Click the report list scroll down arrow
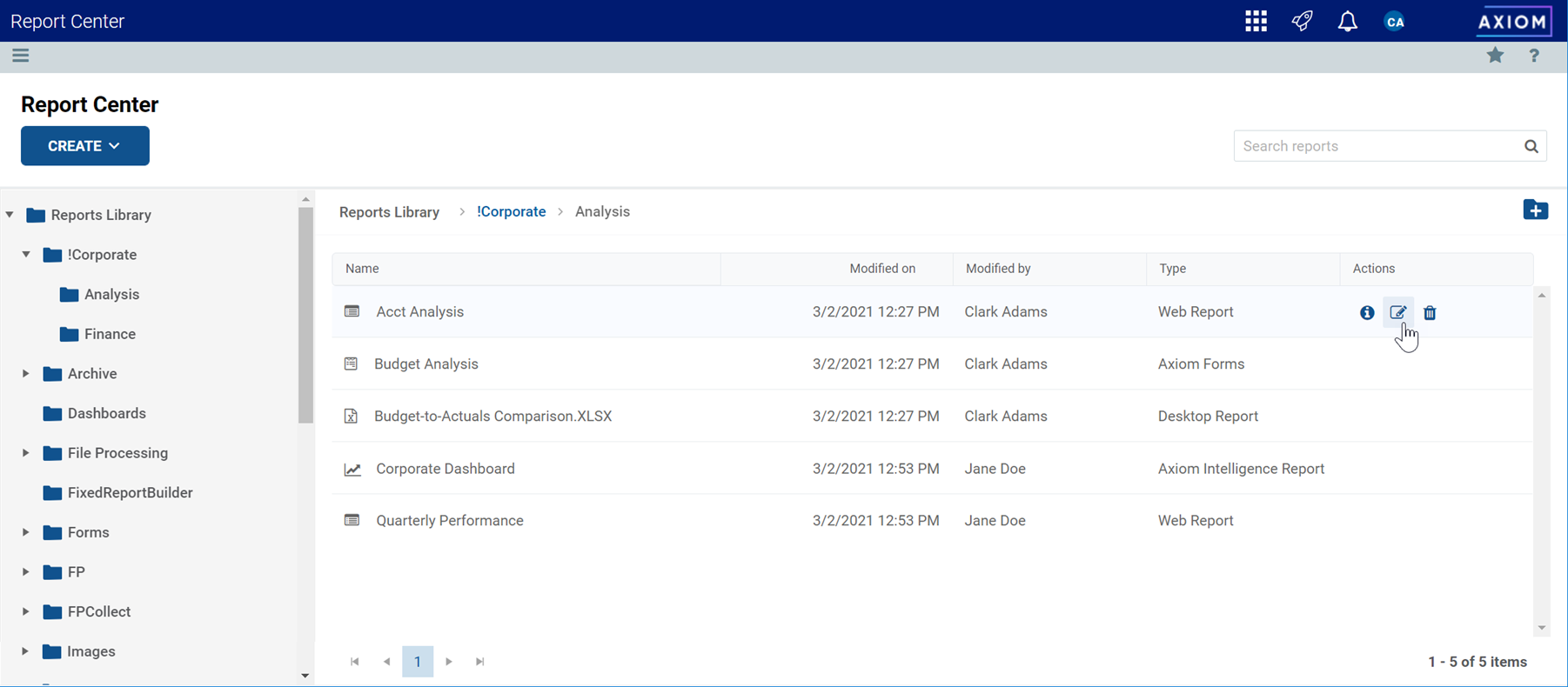 1542,628
